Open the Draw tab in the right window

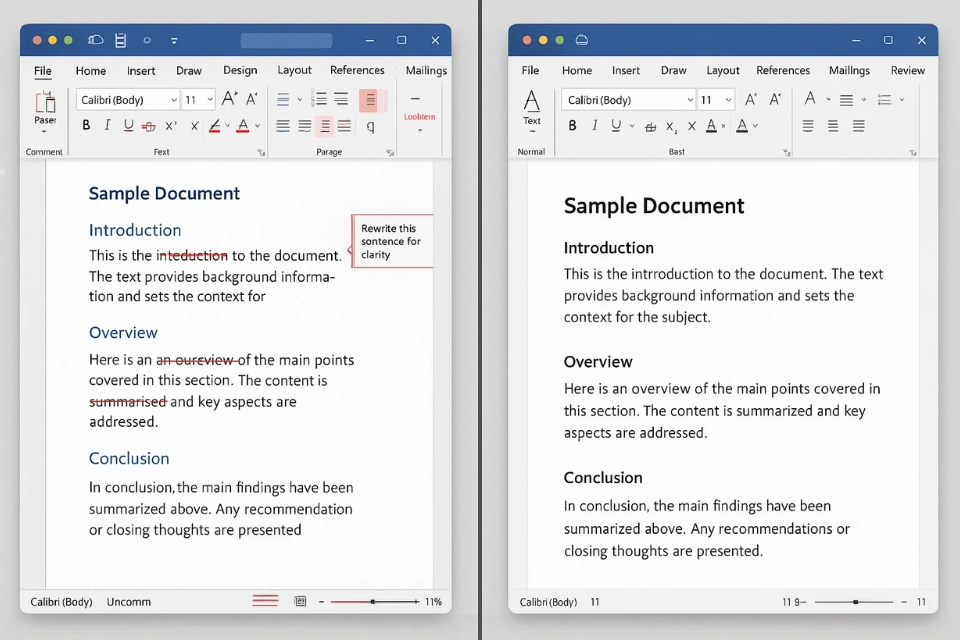673,70
